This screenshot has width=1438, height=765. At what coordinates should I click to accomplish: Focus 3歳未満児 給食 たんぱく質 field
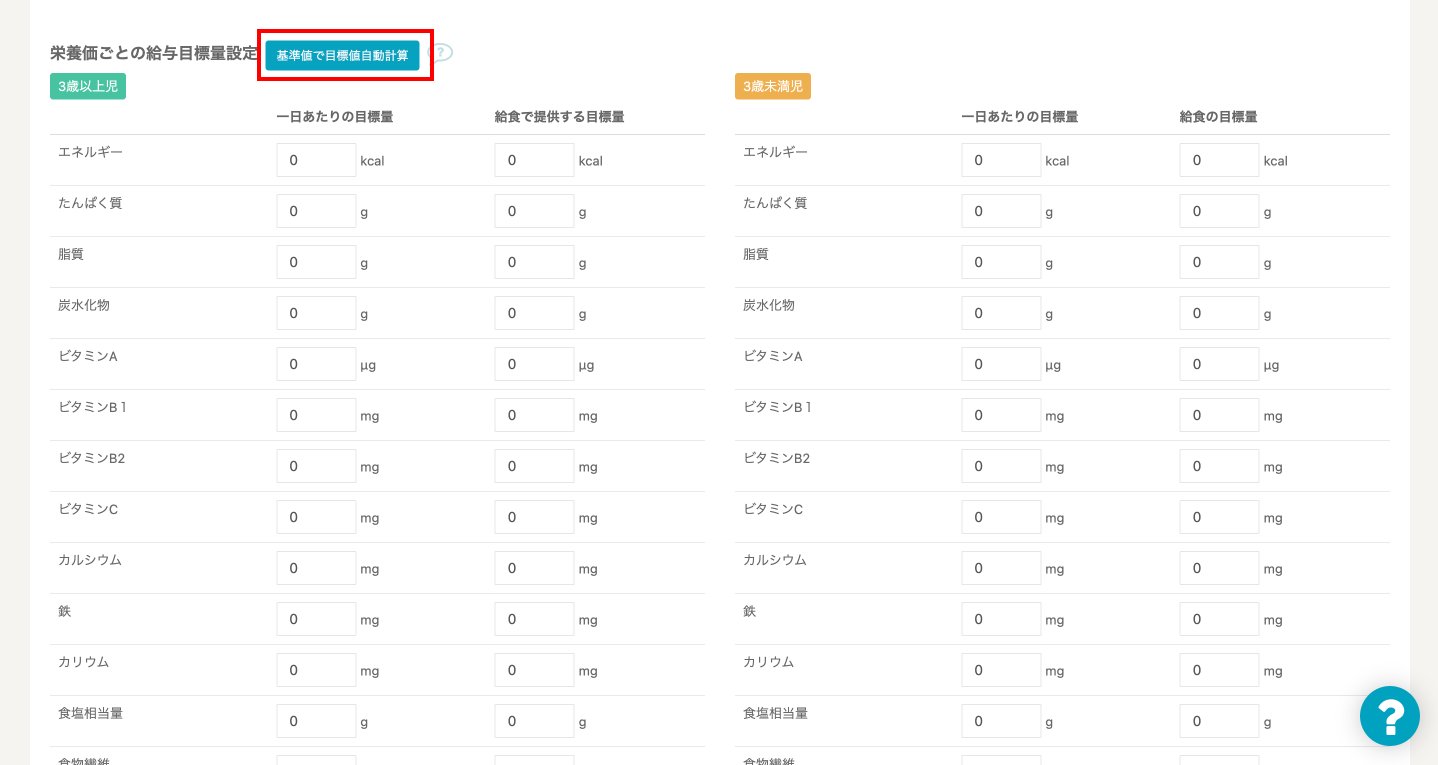tap(1219, 211)
